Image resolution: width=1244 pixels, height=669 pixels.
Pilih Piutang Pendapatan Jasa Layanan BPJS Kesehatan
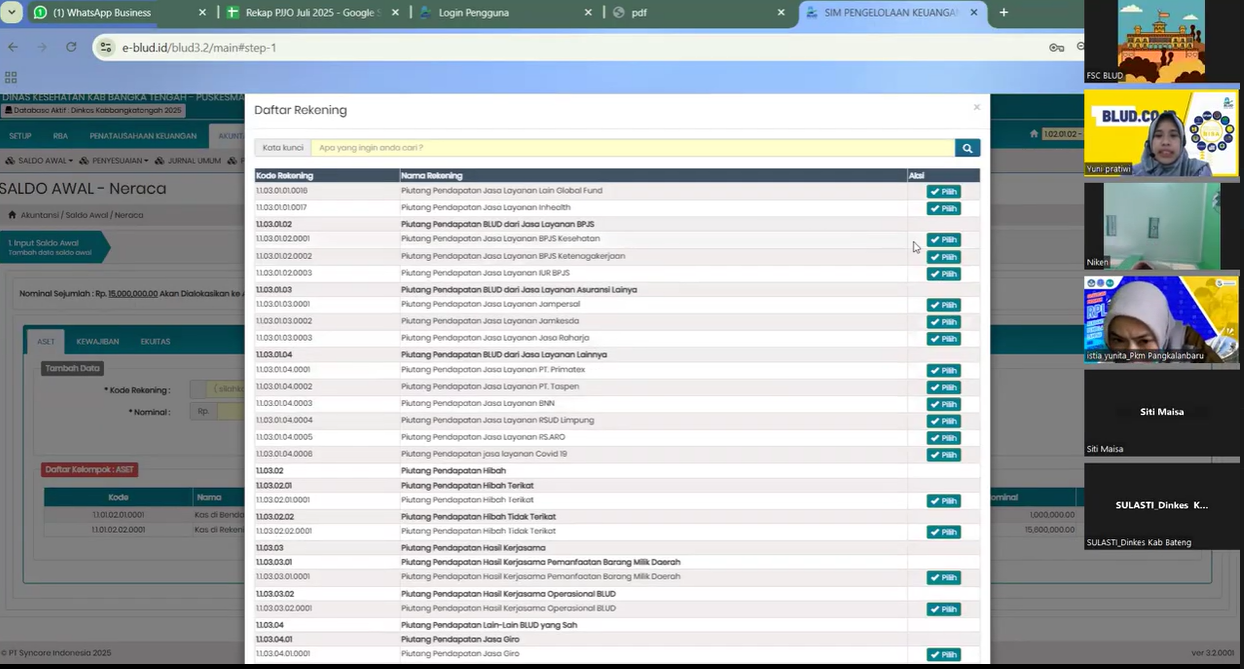[943, 240]
